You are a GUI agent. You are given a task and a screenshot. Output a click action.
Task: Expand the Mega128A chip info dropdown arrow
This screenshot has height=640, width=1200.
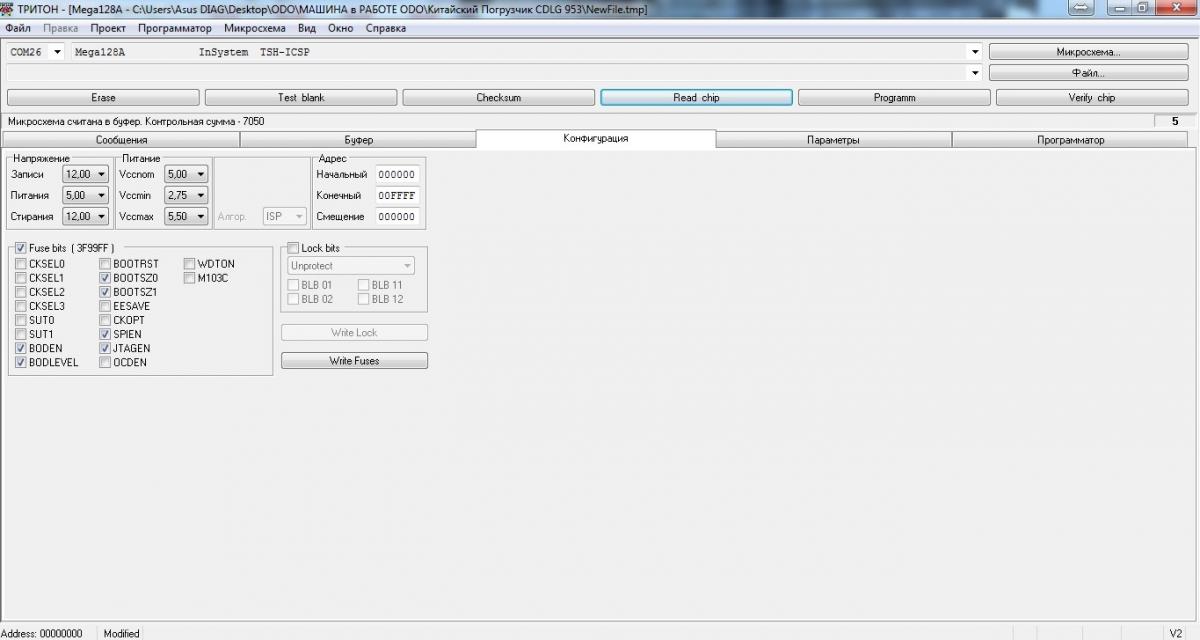(x=975, y=52)
